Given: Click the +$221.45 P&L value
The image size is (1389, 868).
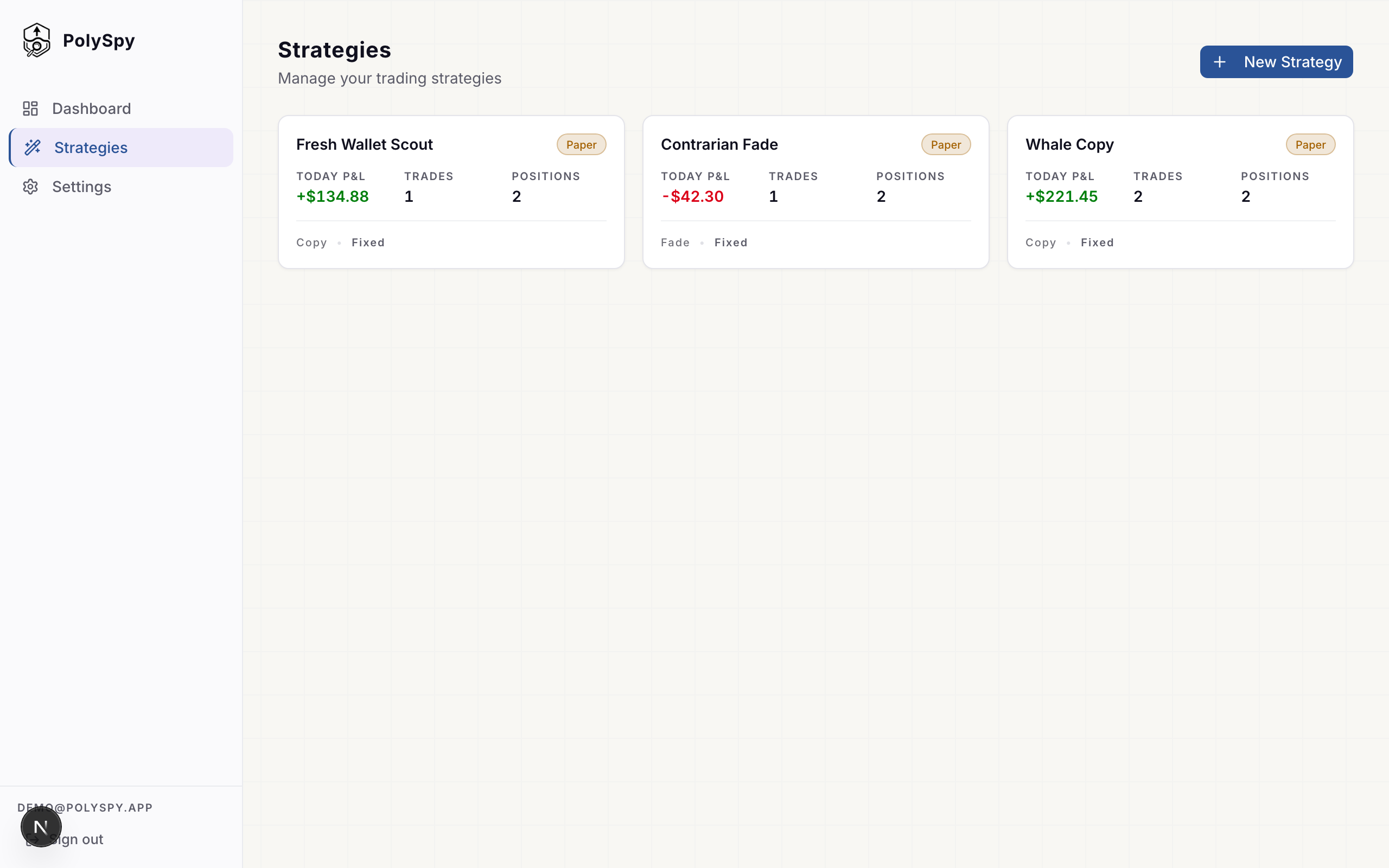Looking at the screenshot, I should [1061, 196].
